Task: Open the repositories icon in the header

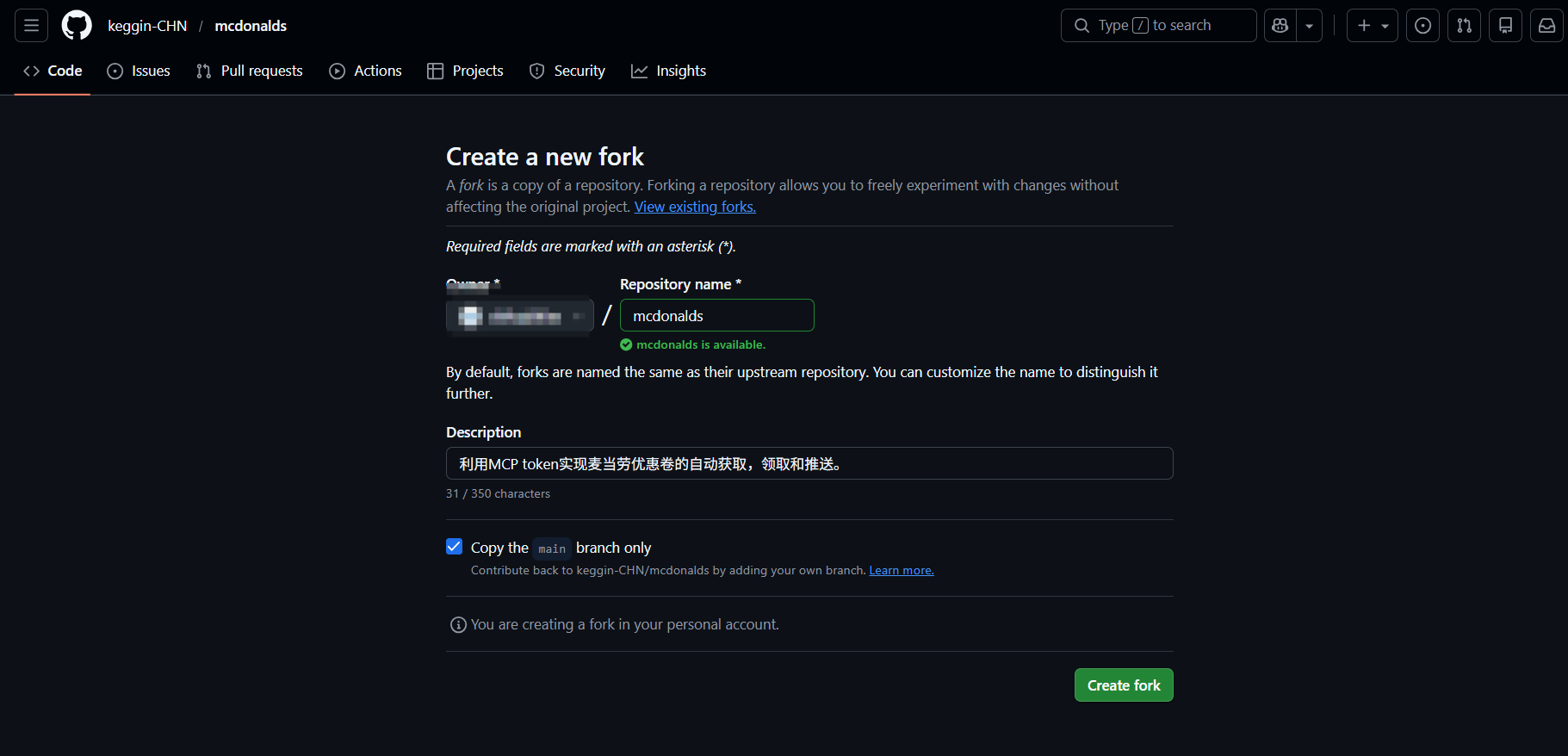Action: (1505, 26)
